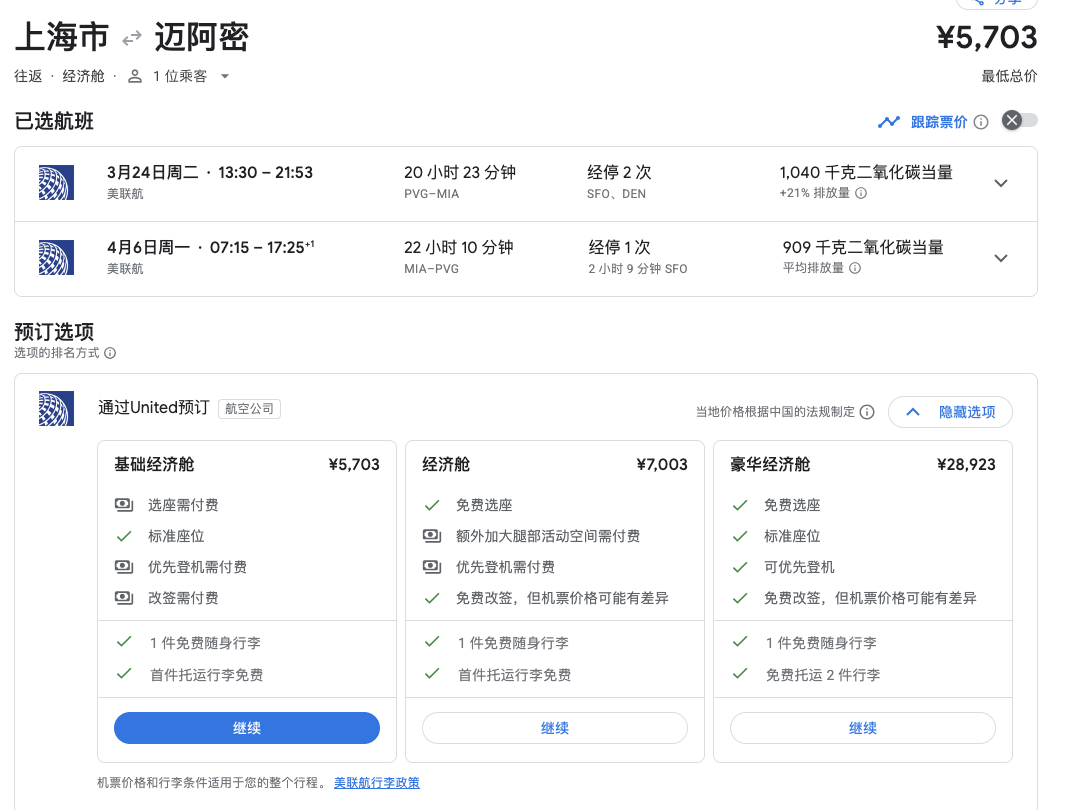Viewport: 1072px width, 810px height.
Task: Click United logo on outbound flight row
Action: 56,183
